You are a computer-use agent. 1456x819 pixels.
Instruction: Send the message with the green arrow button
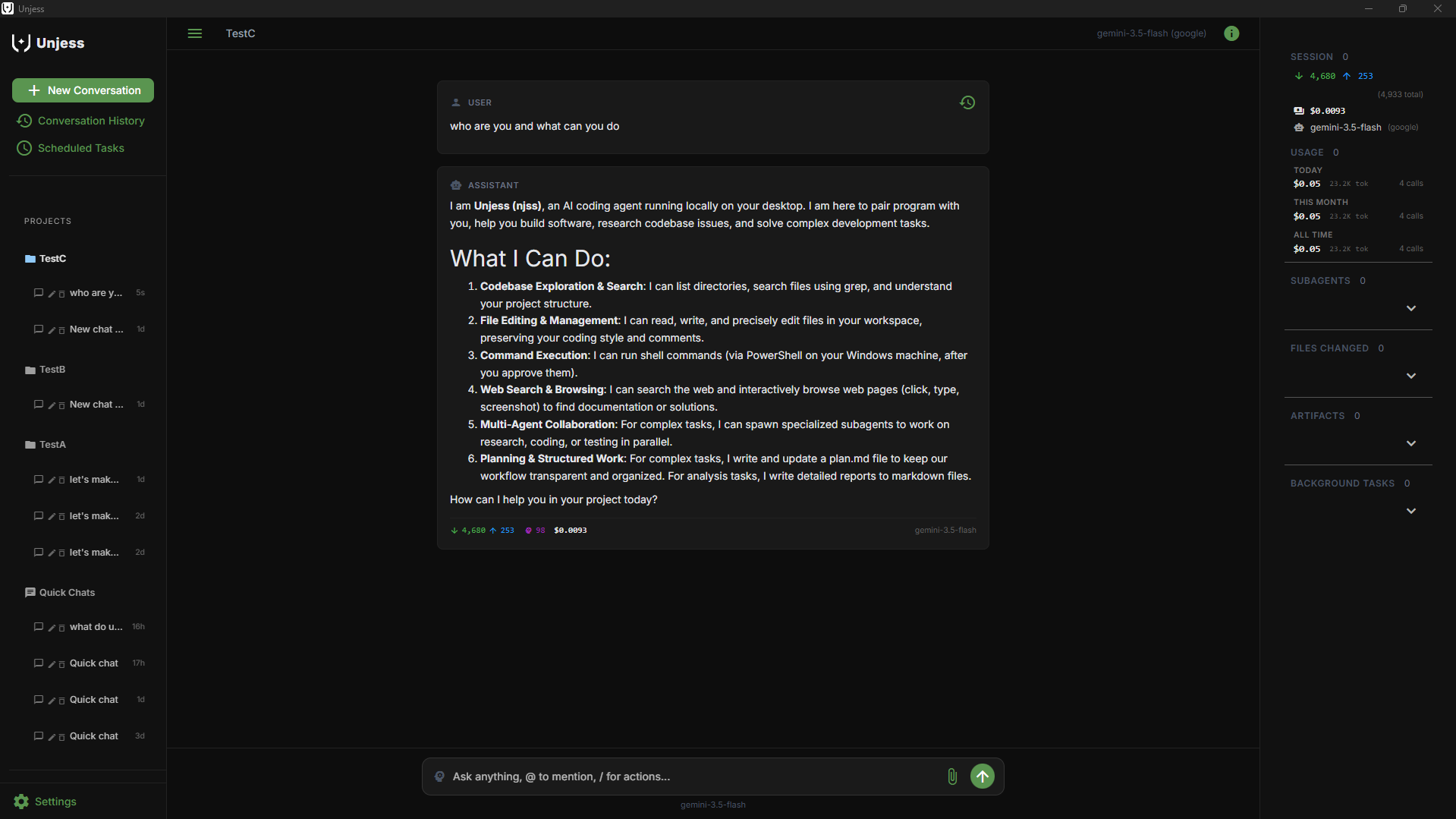point(983,776)
